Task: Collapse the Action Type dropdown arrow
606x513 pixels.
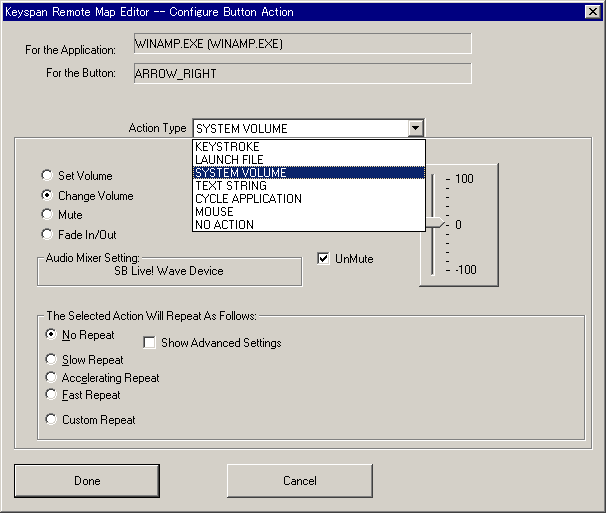Action: tap(415, 128)
